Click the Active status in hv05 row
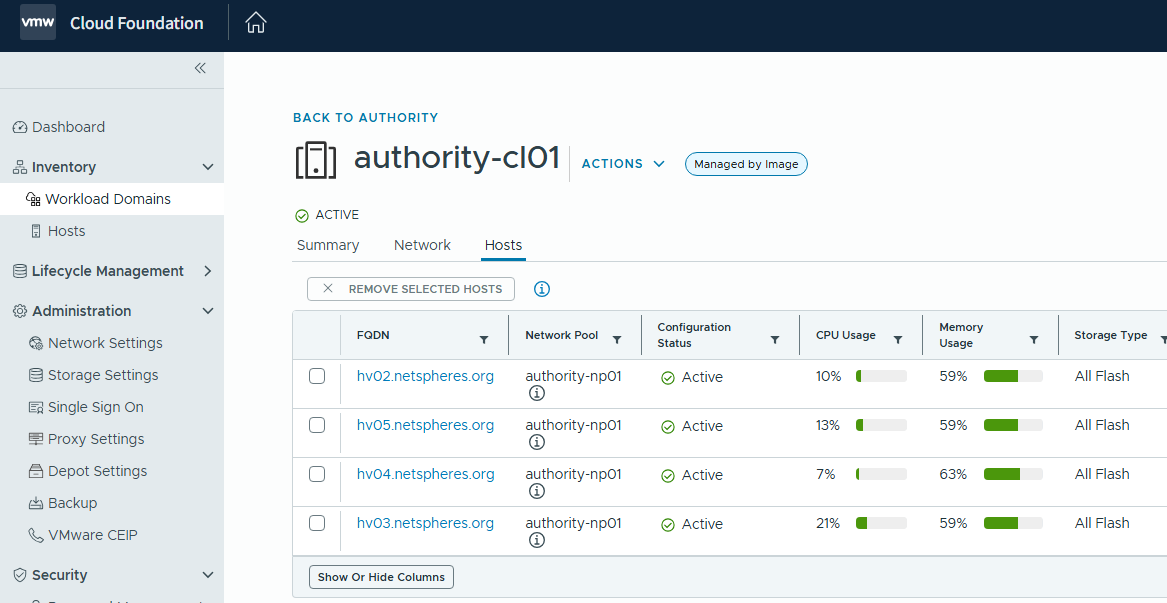 point(691,426)
